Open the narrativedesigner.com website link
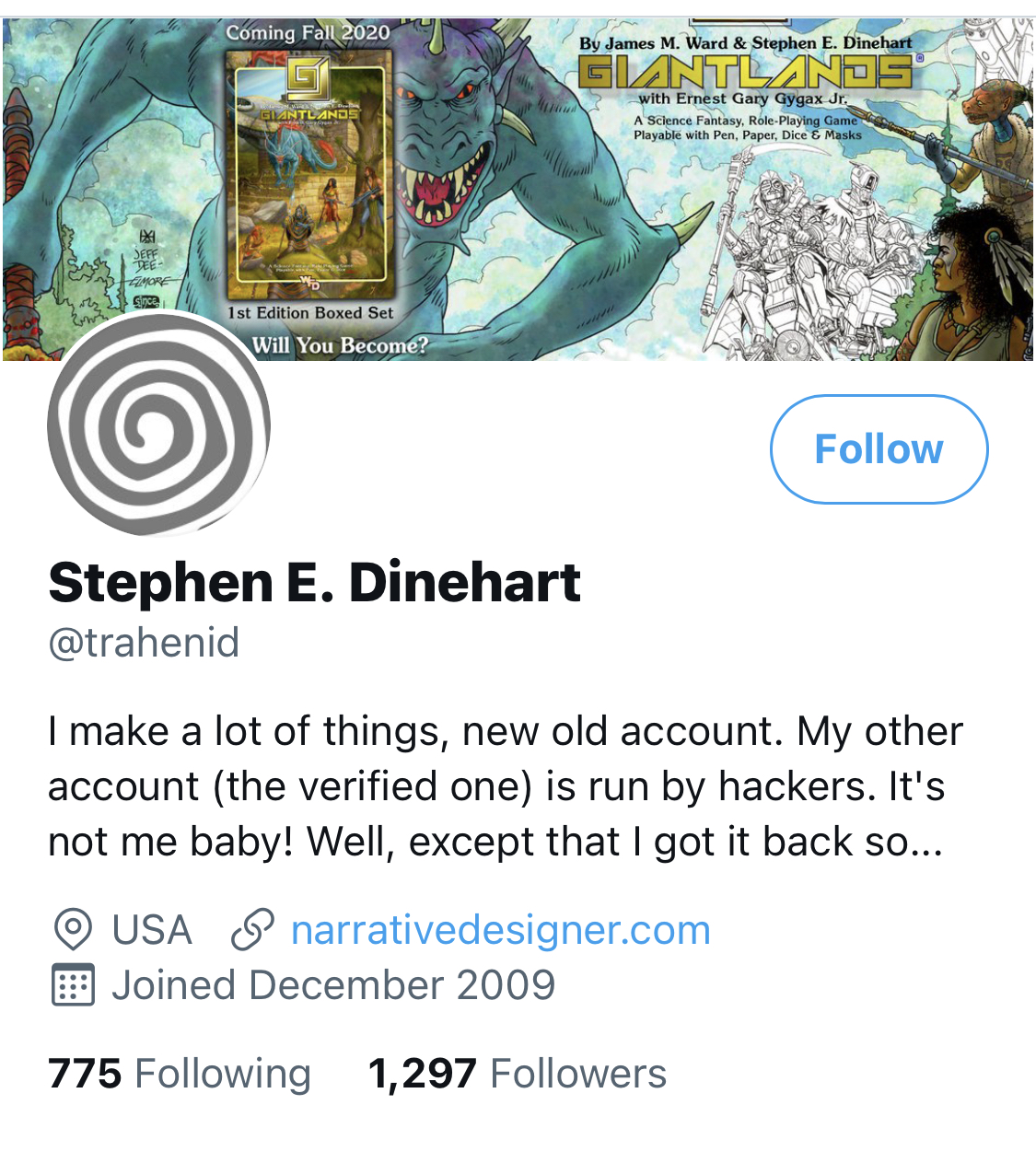The height and width of the screenshot is (1163, 1036). click(500, 930)
